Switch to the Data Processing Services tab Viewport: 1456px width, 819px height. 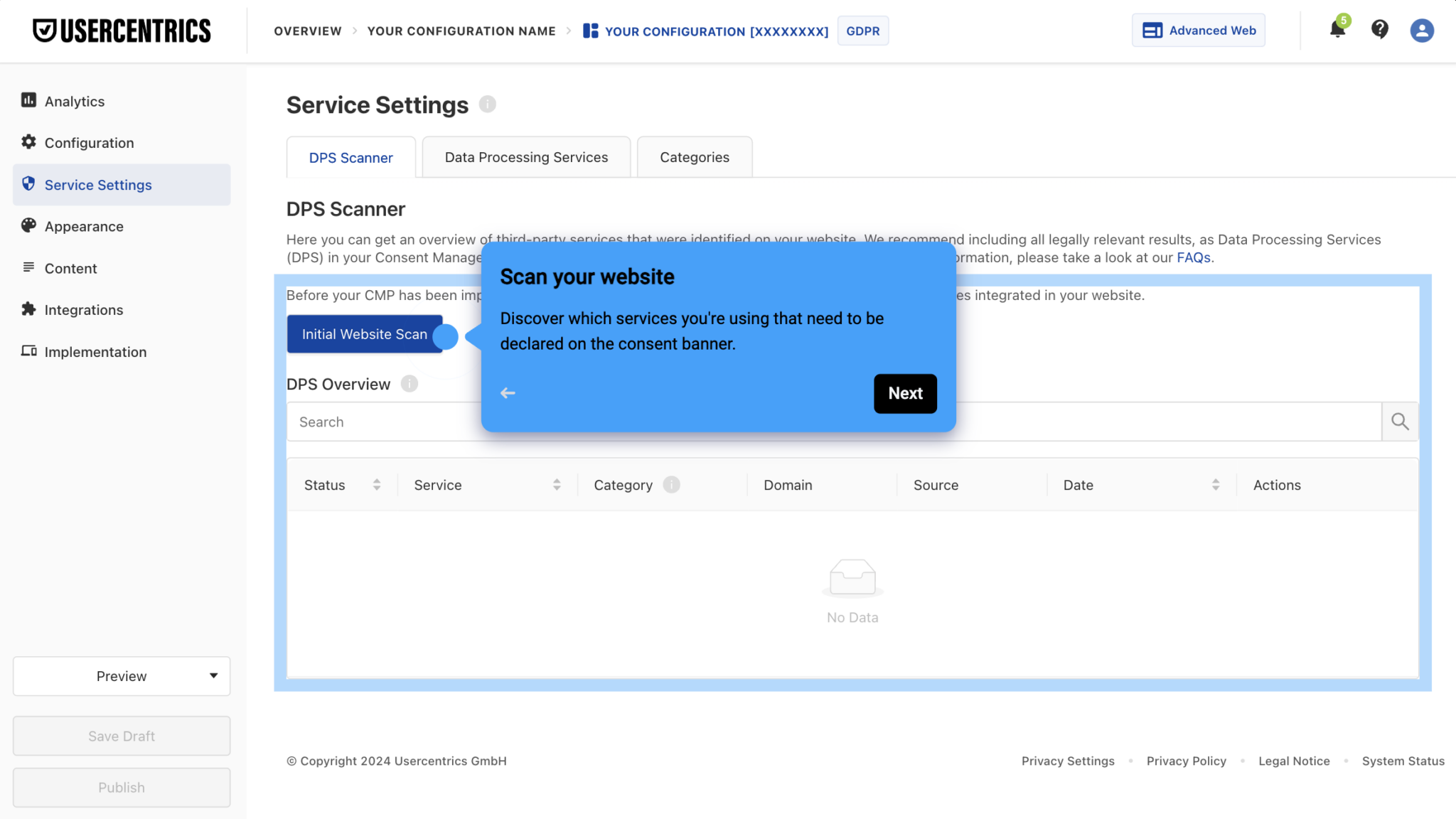point(526,156)
